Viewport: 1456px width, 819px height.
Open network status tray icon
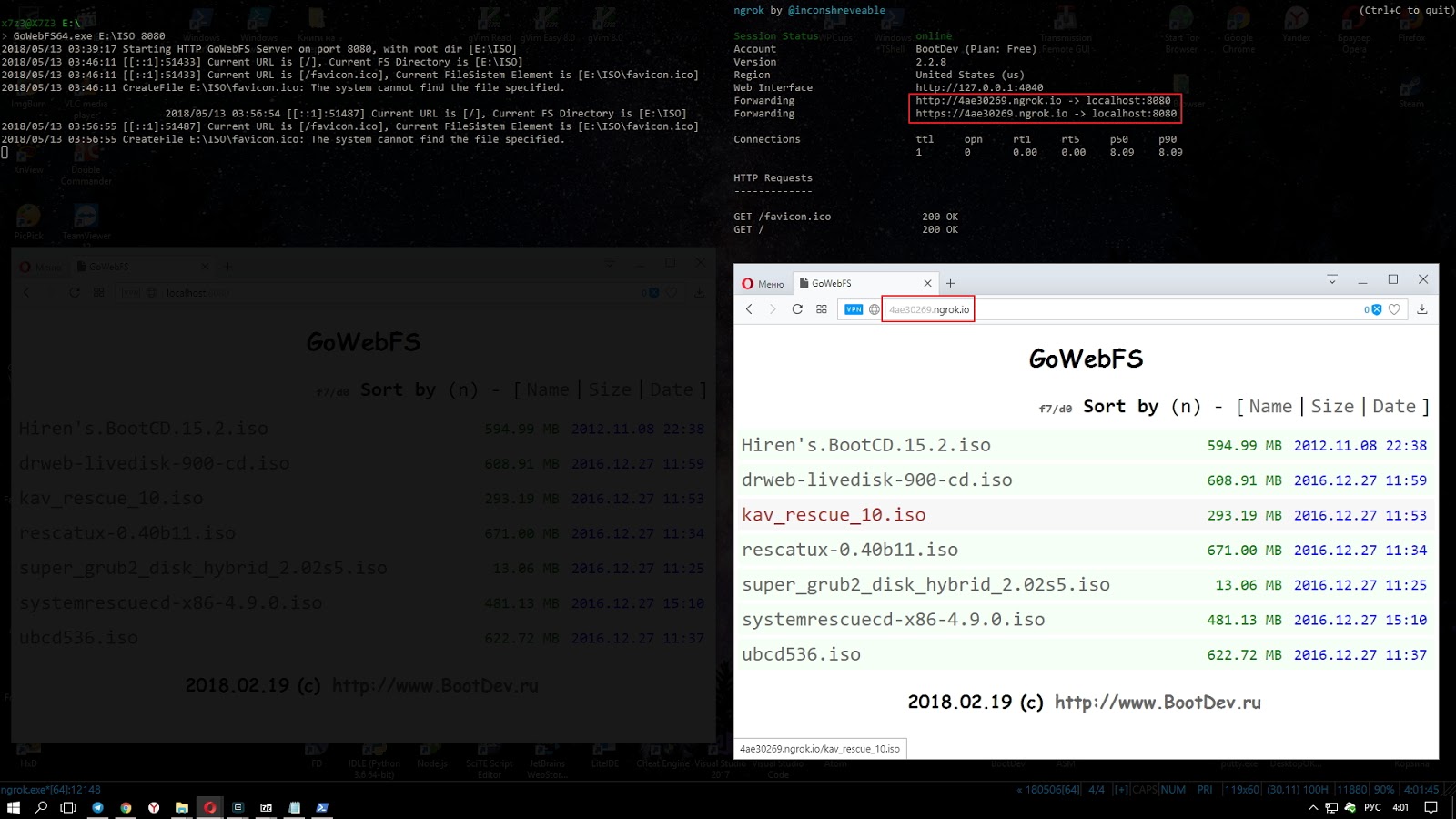(x=1331, y=807)
